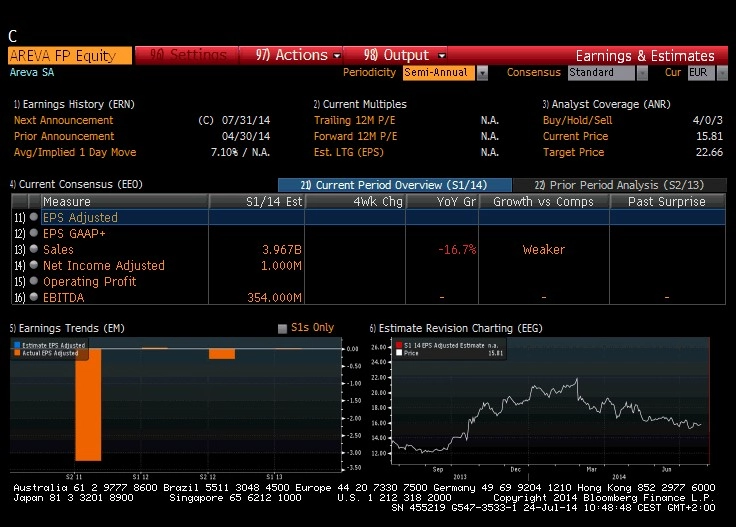736x527 pixels.
Task: Click the Measure column header
Action: (124, 202)
